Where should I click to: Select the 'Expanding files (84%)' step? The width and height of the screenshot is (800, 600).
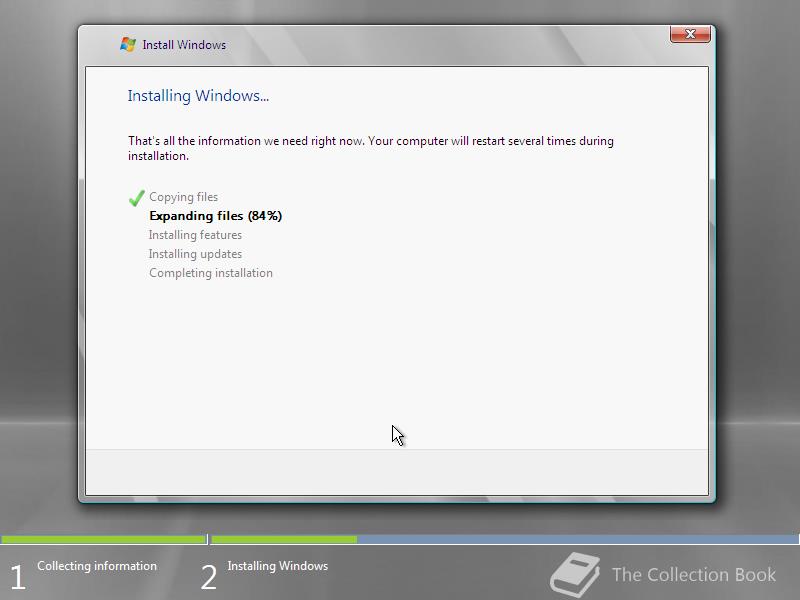click(x=215, y=216)
